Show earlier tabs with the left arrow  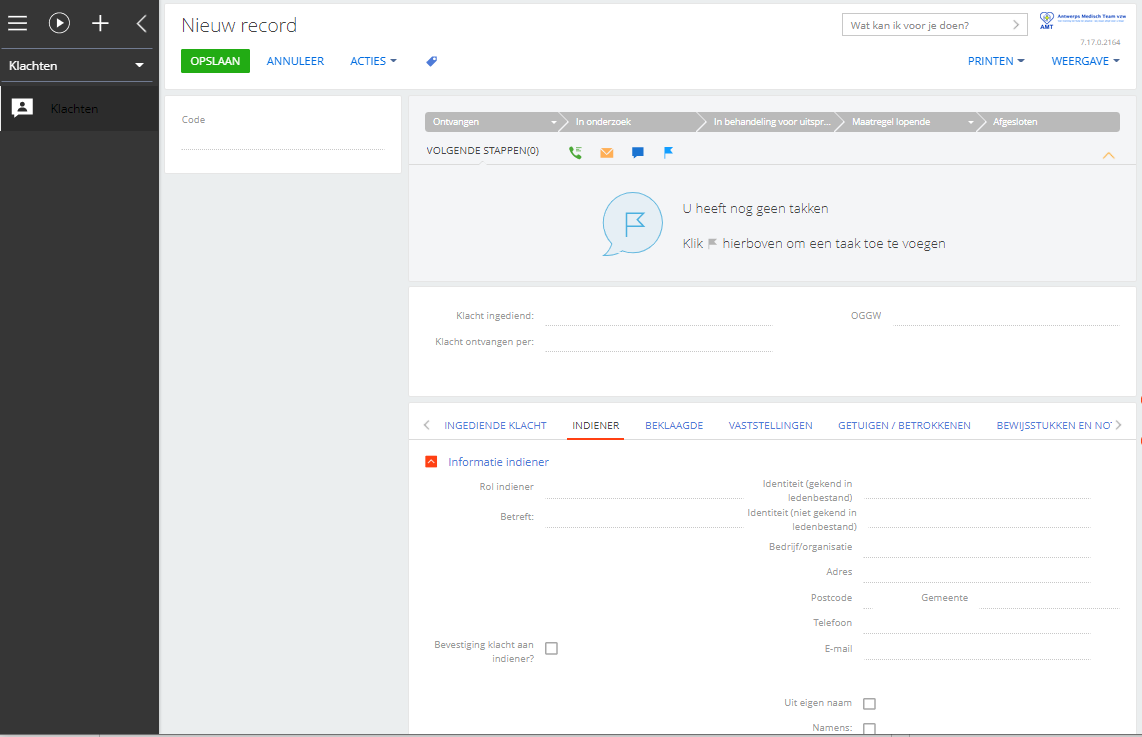(x=427, y=425)
